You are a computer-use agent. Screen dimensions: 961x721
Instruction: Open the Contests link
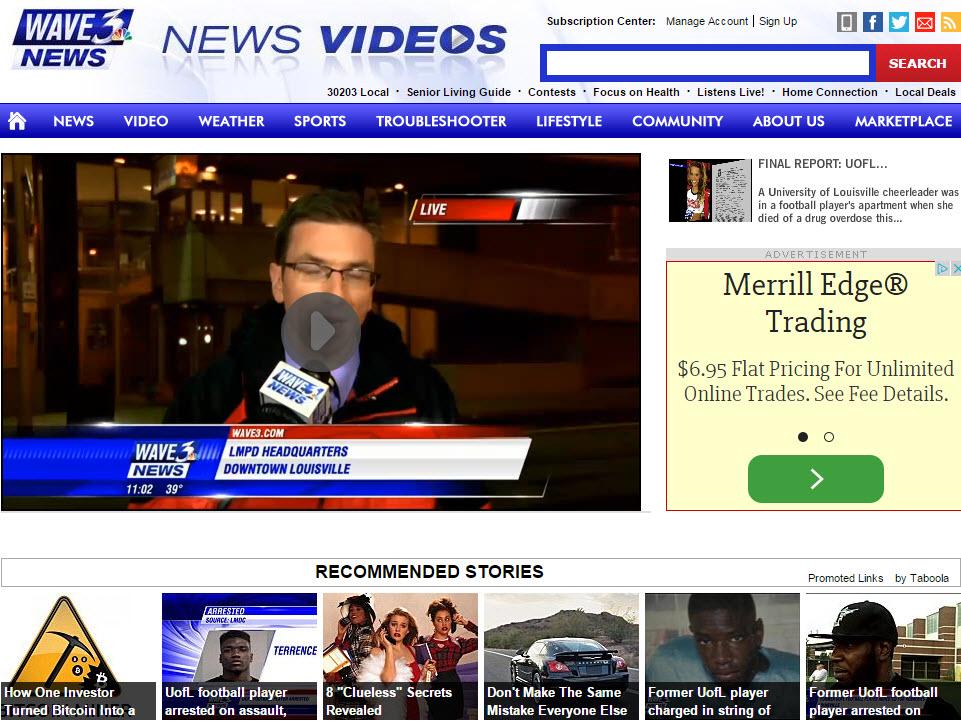[x=552, y=92]
